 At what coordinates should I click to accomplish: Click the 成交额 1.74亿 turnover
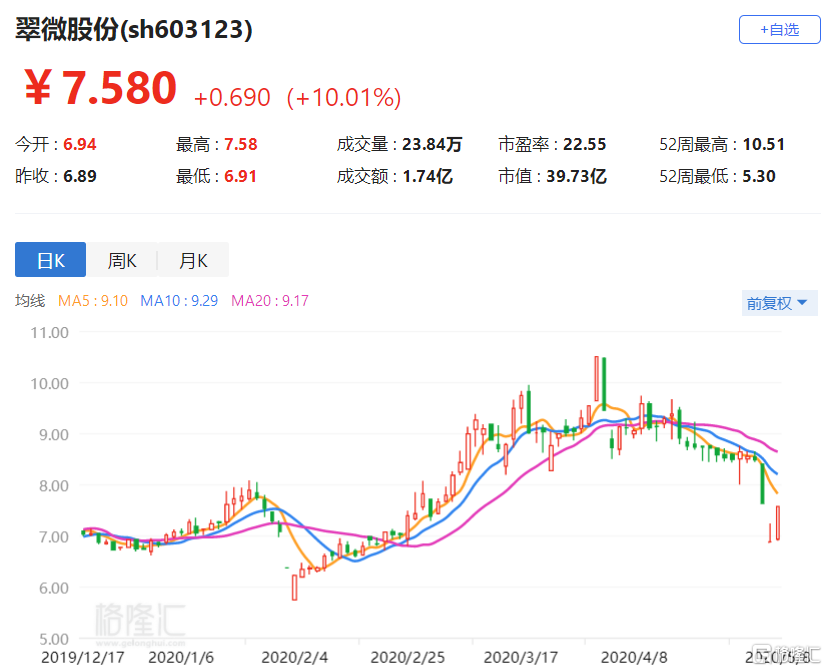[395, 176]
